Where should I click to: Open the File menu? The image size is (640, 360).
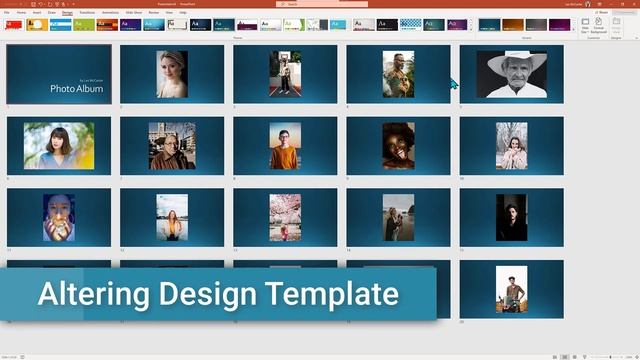(x=7, y=13)
